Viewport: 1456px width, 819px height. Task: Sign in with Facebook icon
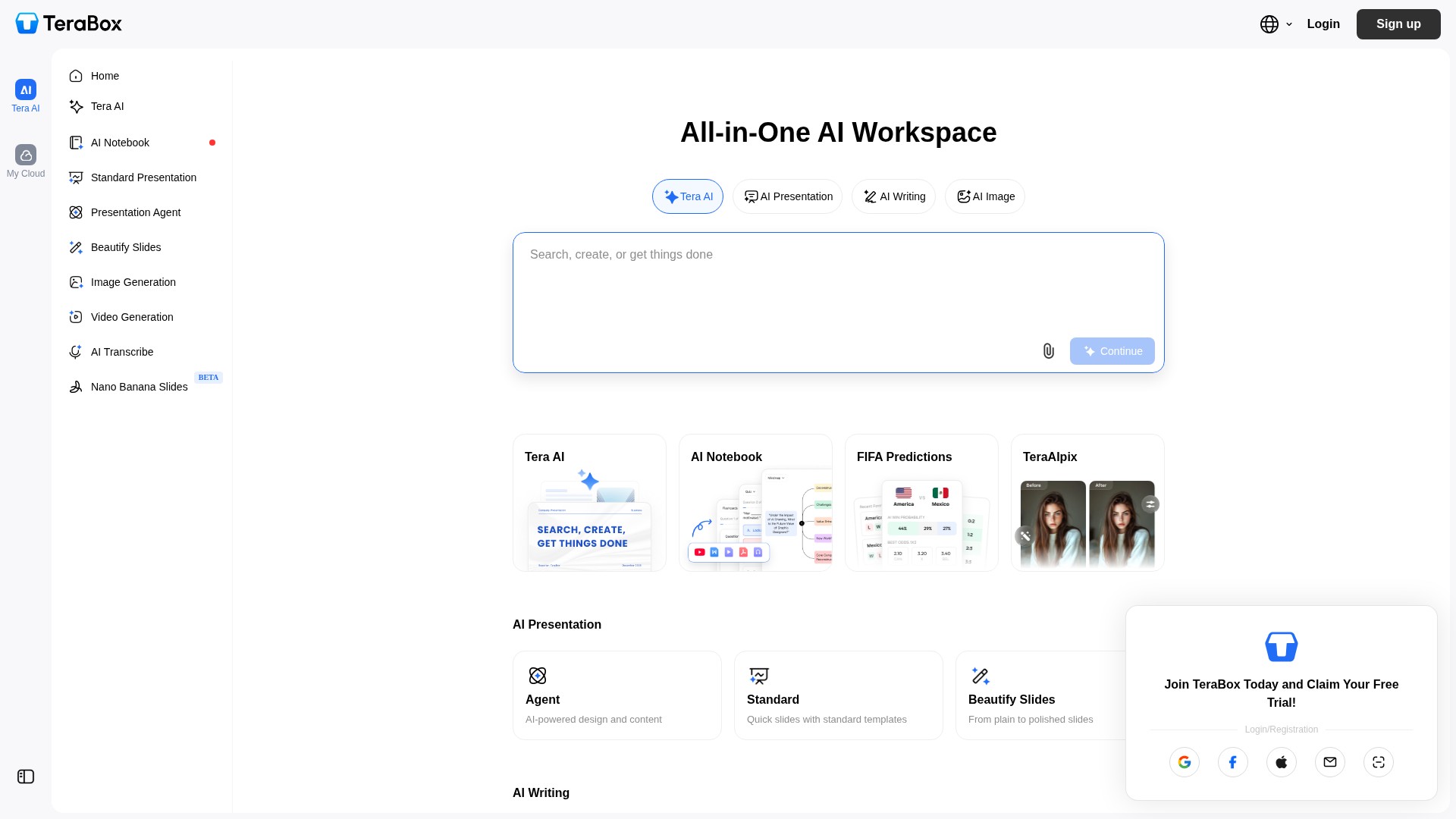click(x=1233, y=762)
